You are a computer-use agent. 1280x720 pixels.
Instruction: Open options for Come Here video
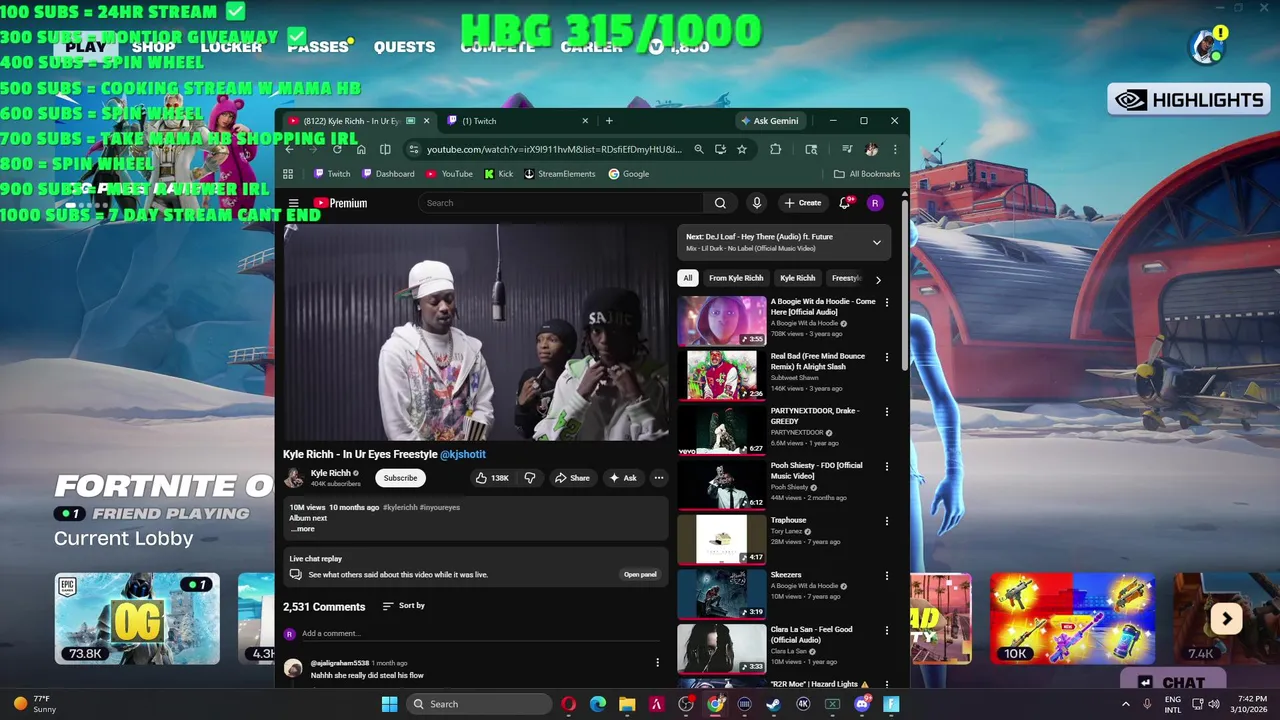(x=886, y=302)
